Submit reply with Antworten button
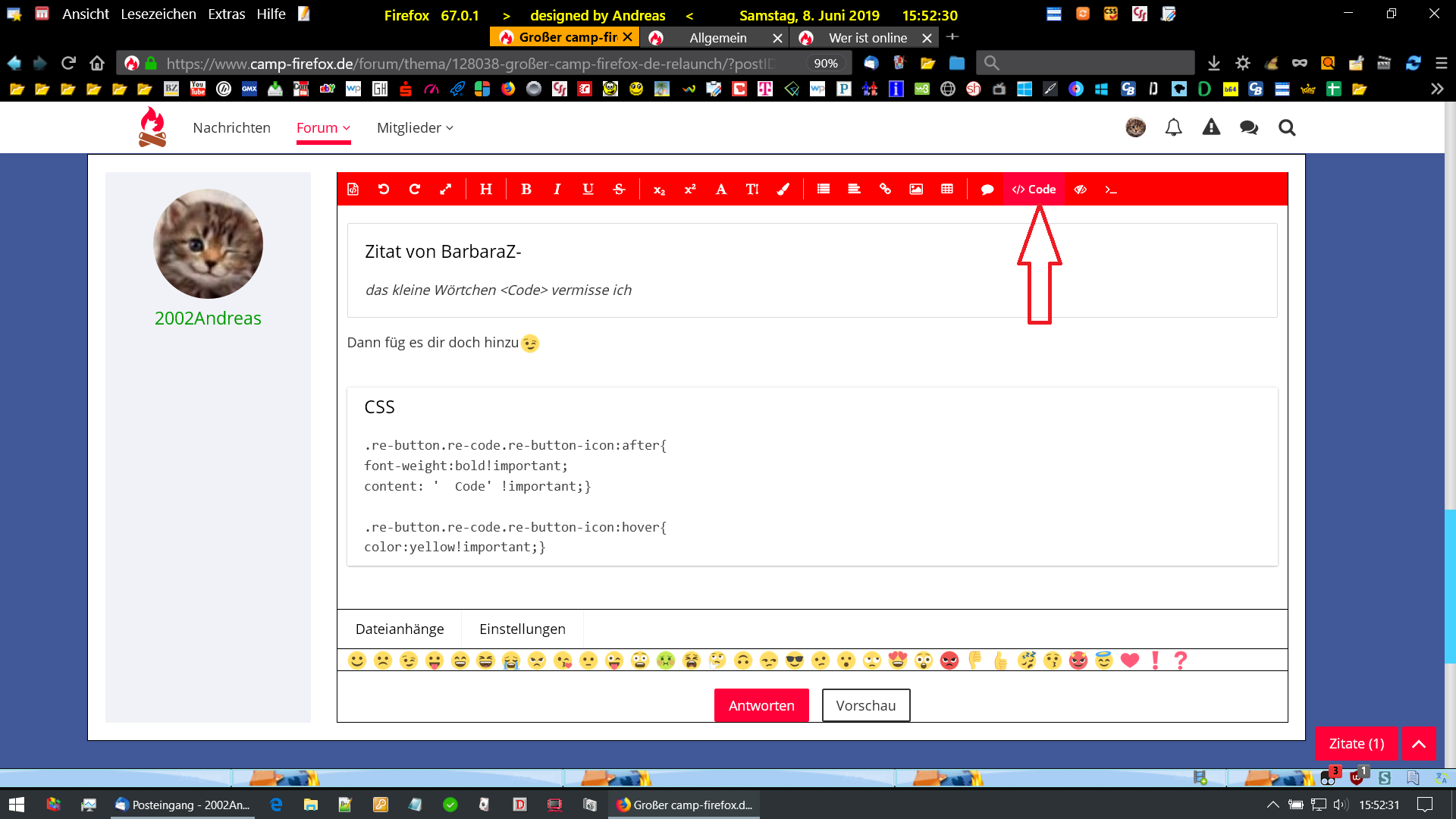The height and width of the screenshot is (819, 1456). (x=761, y=705)
